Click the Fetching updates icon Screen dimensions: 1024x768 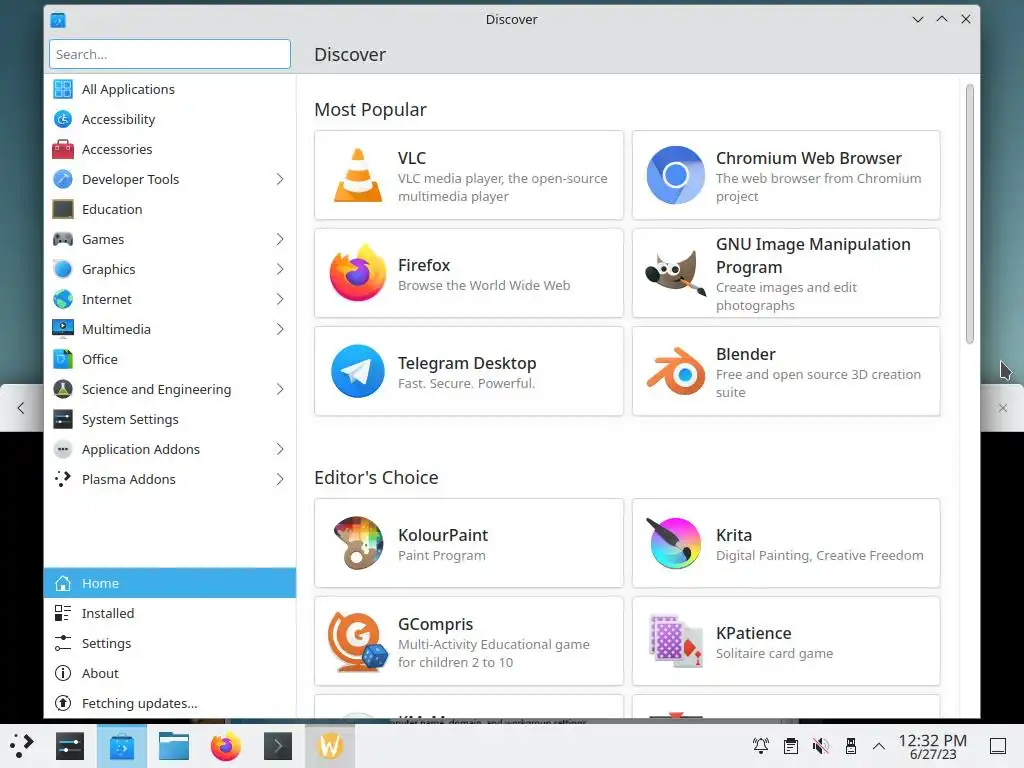tap(63, 703)
